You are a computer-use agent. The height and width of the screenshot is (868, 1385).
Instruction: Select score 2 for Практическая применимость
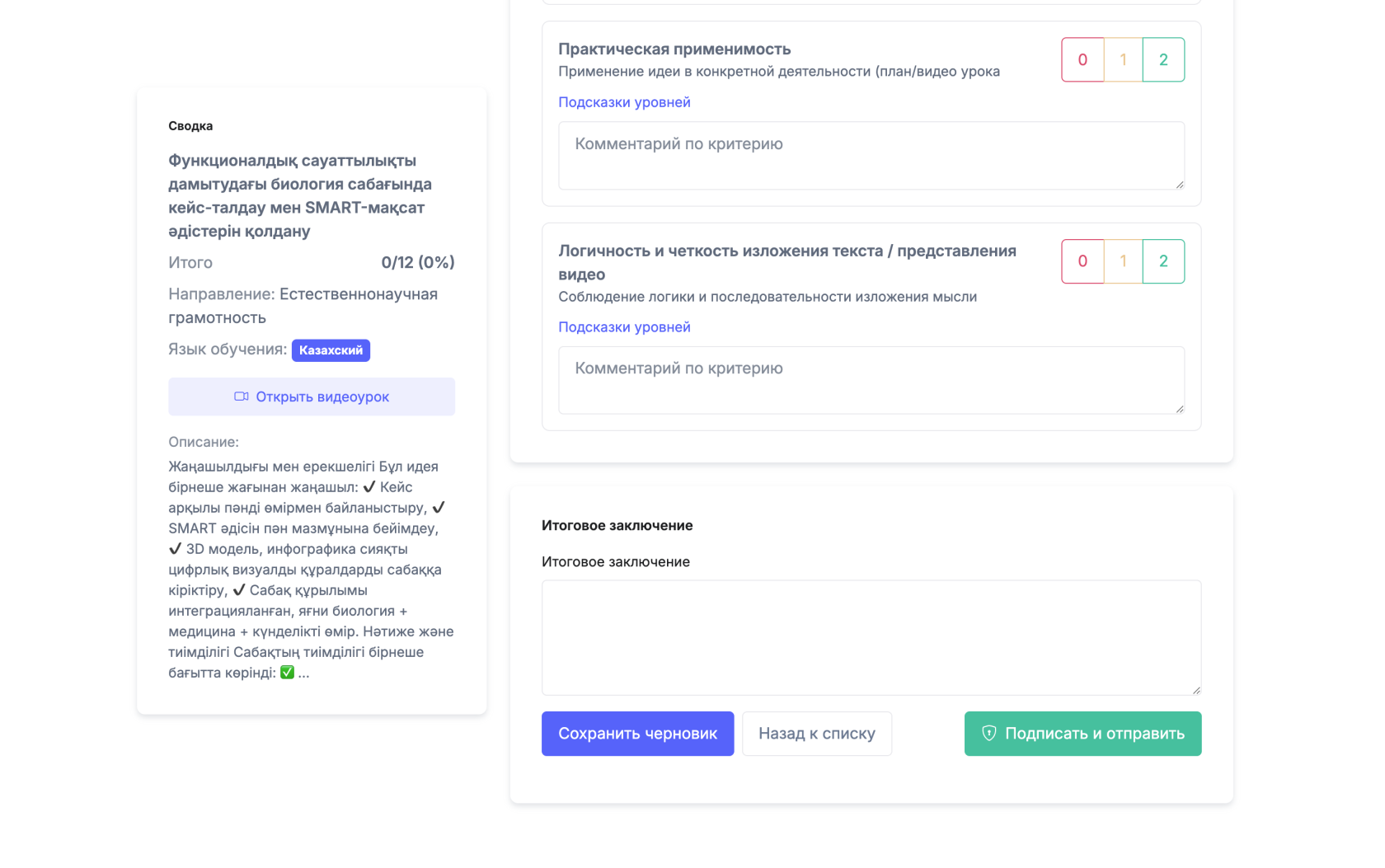[x=1163, y=59]
